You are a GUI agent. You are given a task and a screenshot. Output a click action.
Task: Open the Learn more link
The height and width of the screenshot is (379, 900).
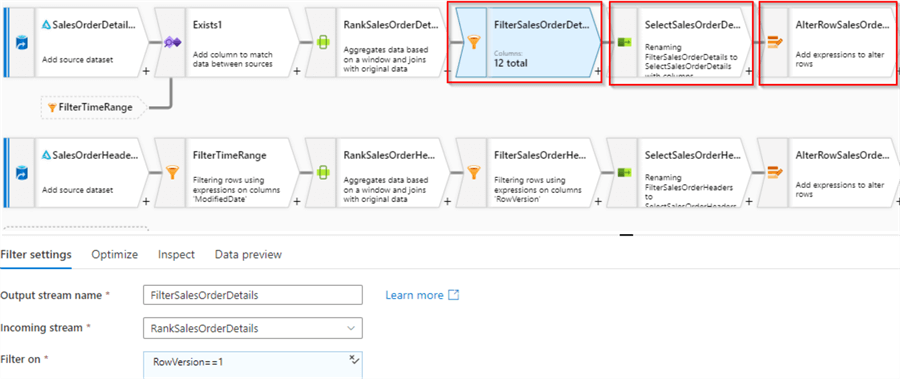pyautogui.click(x=414, y=295)
